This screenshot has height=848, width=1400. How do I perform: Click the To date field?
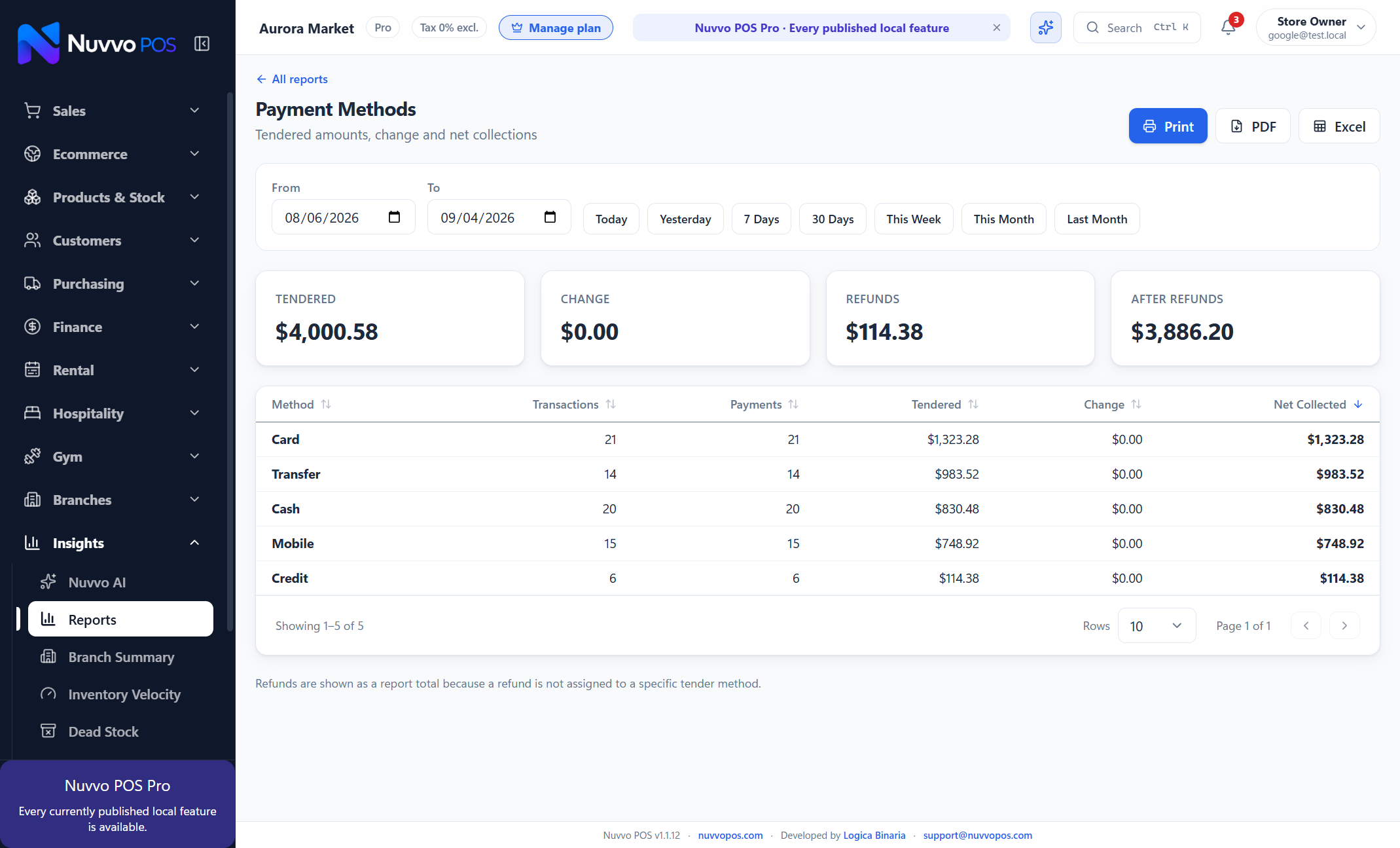499,217
